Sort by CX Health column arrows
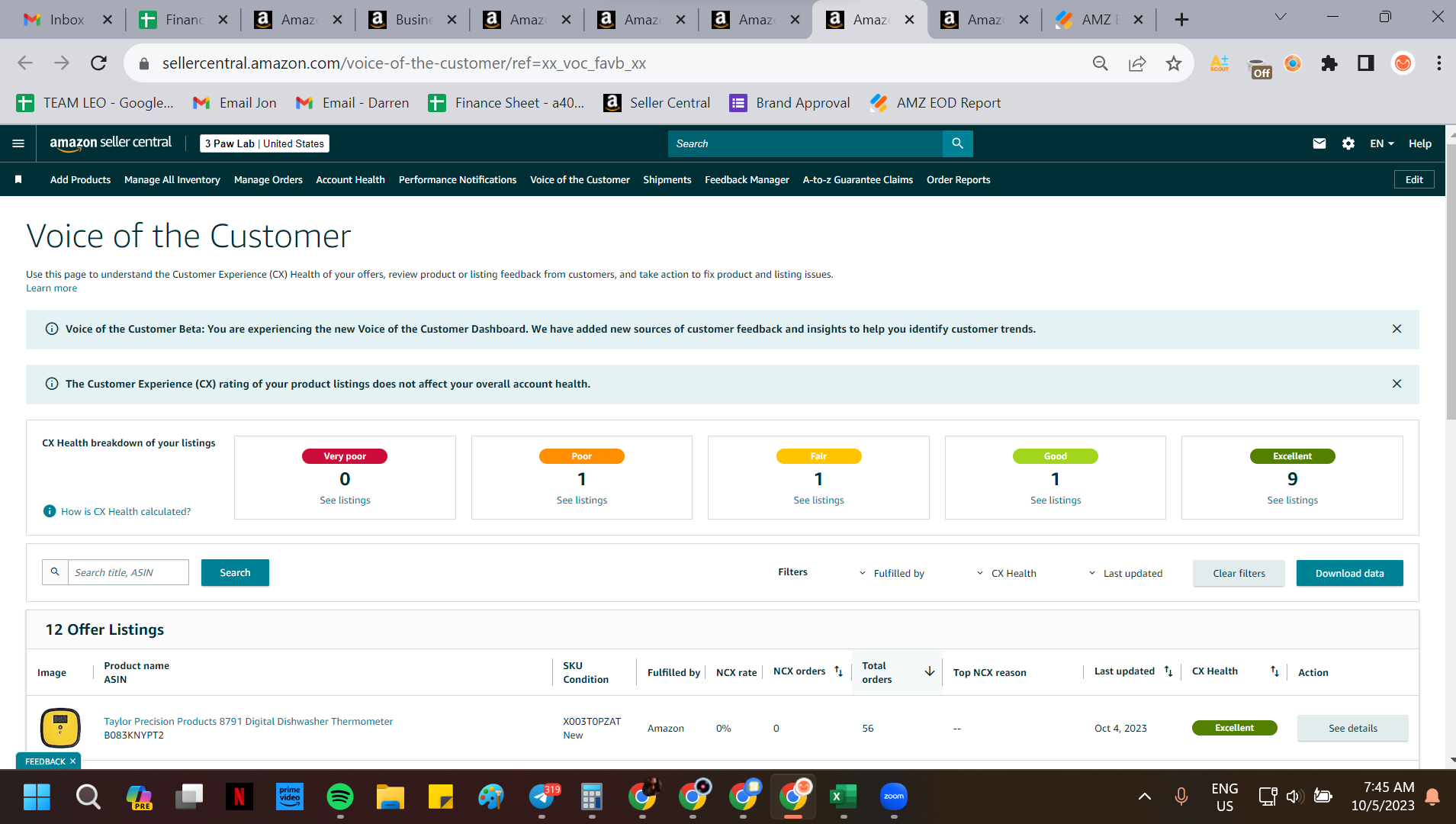Screen dimensions: 1456x824 tap(1274, 671)
